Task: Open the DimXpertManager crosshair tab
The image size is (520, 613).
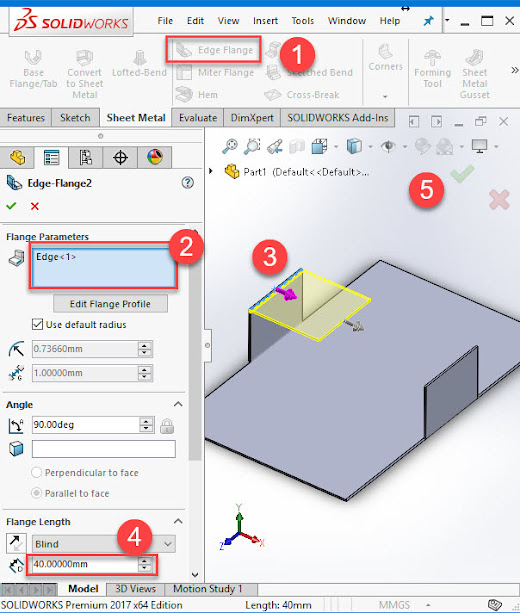Action: point(120,158)
